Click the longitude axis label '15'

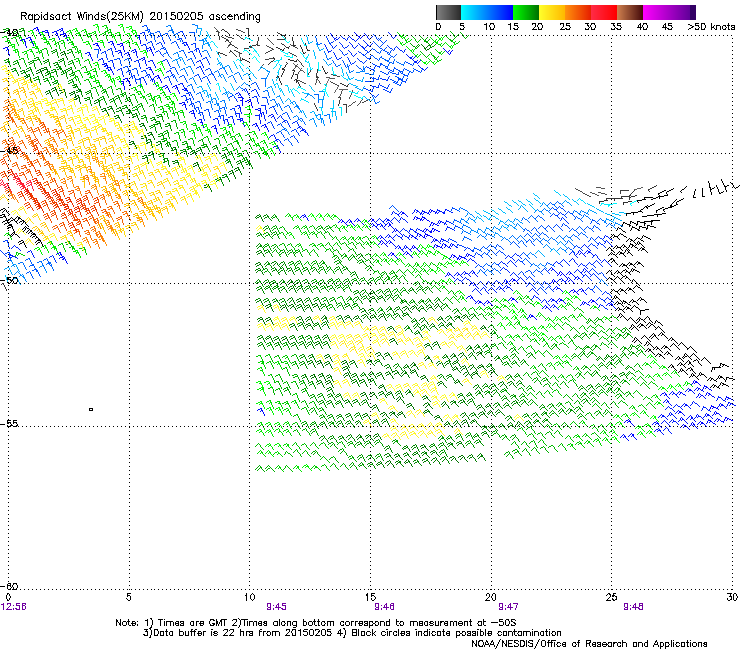point(370,597)
